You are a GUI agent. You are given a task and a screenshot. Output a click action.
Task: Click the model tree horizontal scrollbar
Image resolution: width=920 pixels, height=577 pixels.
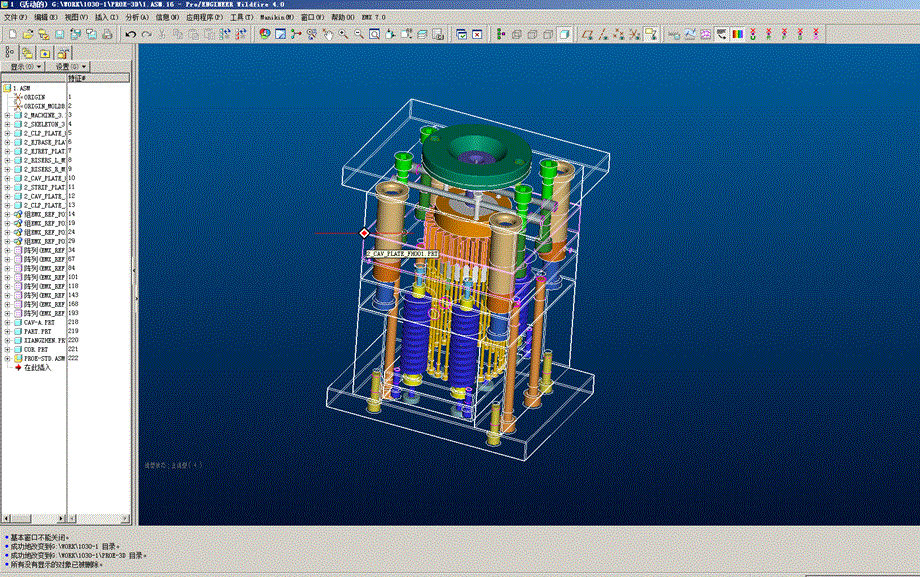(34, 519)
